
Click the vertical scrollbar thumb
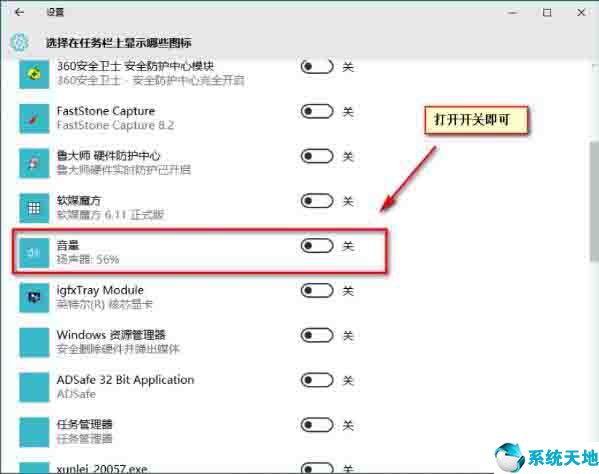pos(594,202)
